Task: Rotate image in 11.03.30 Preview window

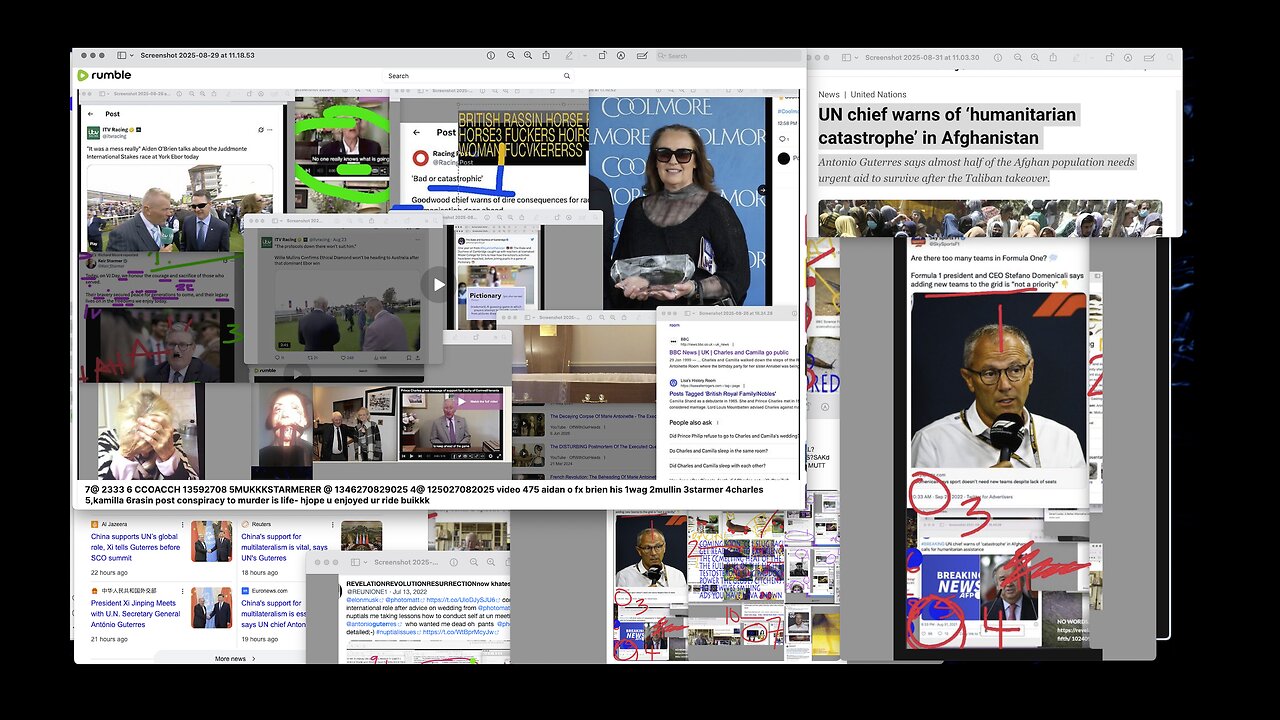Action: click(1110, 58)
